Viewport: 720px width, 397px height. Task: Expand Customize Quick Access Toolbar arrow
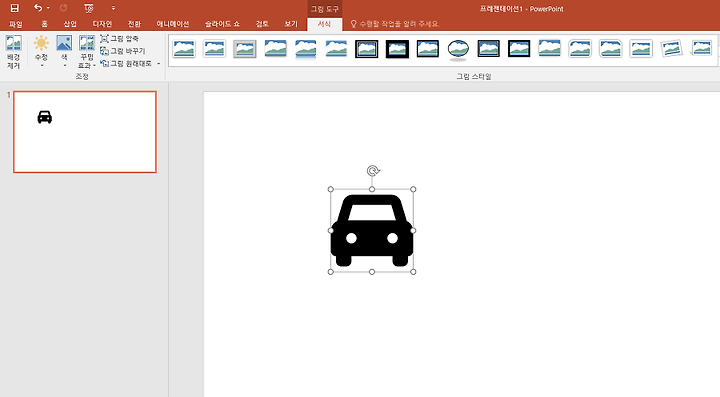(x=113, y=8)
